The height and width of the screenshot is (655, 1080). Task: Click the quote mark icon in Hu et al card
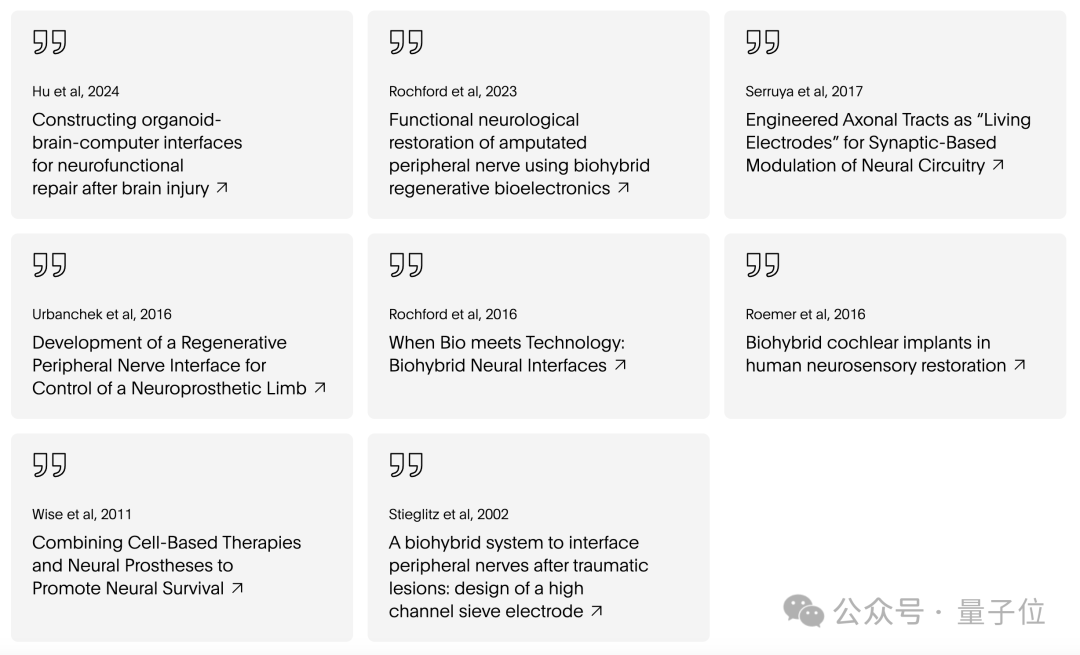(49, 42)
